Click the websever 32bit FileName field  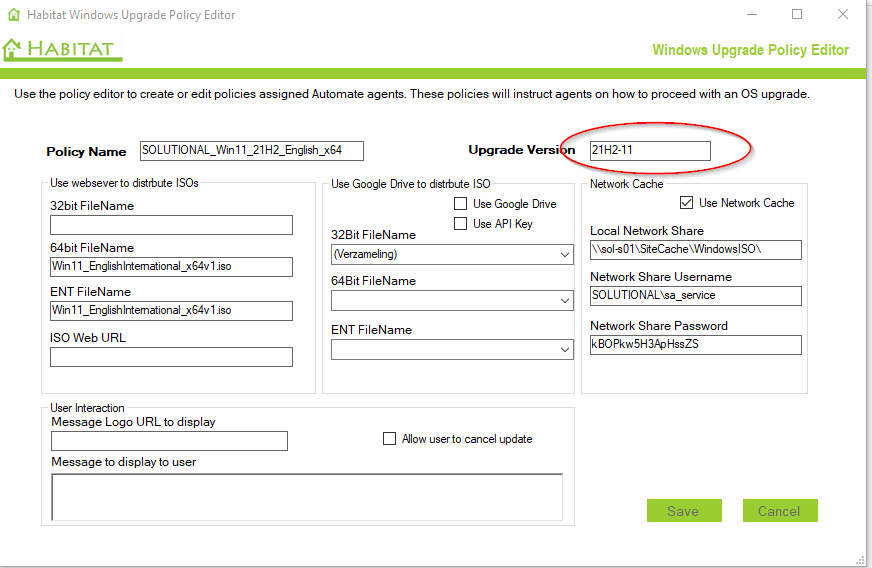(171, 225)
